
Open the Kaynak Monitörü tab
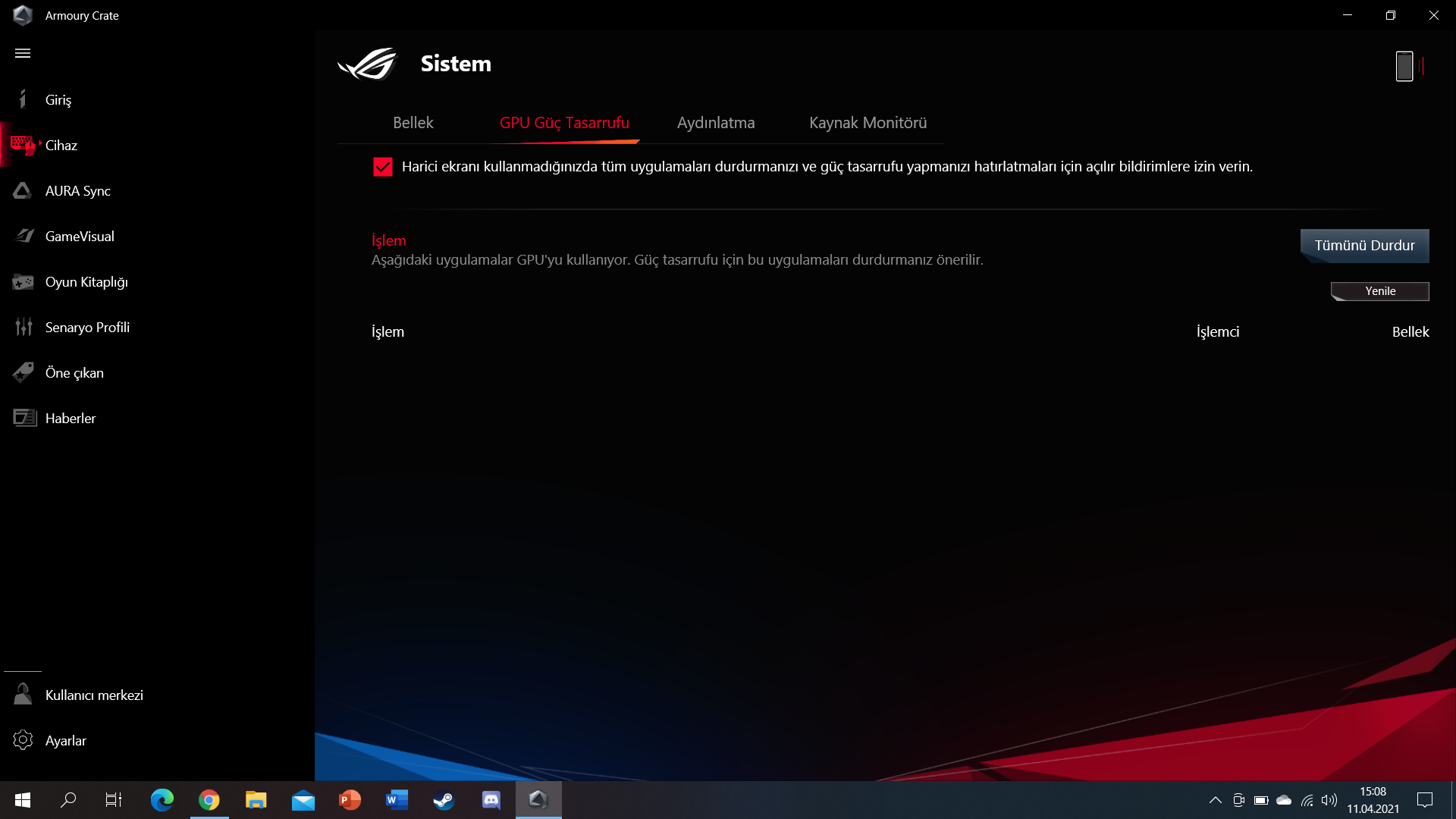click(868, 123)
